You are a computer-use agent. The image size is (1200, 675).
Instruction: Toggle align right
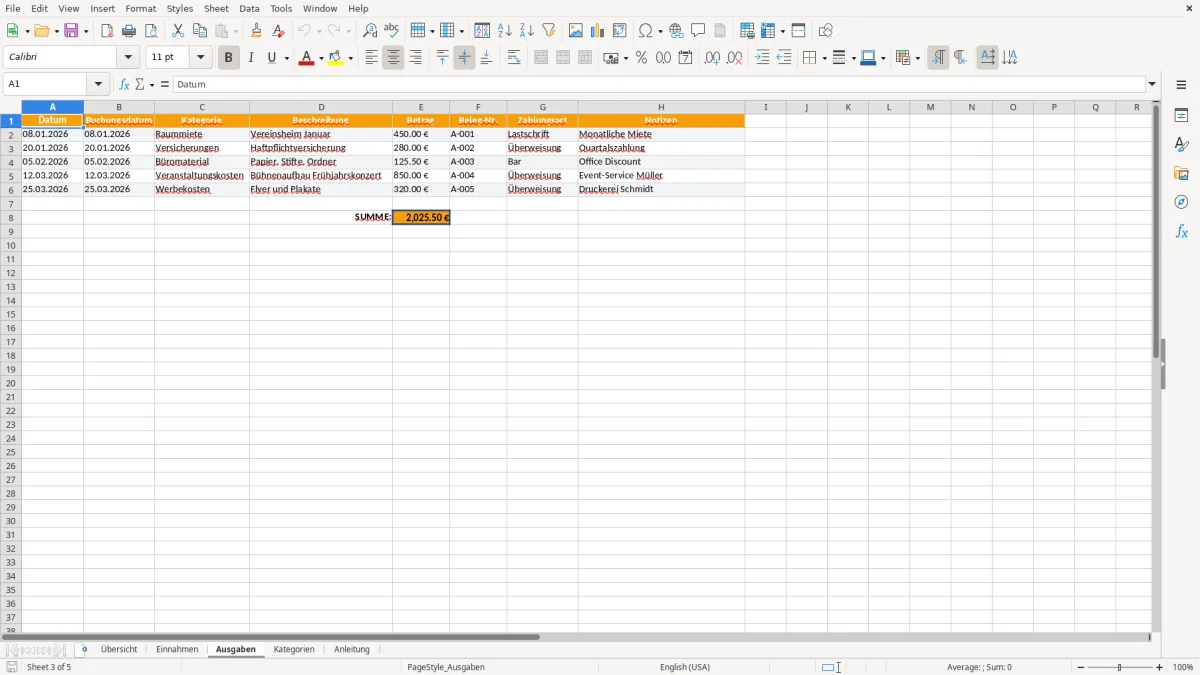pos(415,58)
